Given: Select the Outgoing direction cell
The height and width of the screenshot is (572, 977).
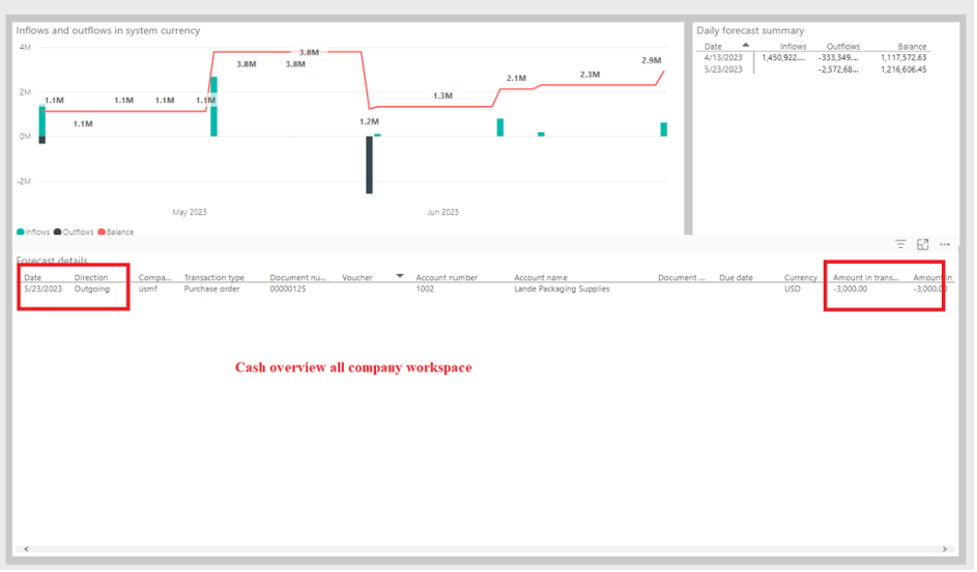Looking at the screenshot, I should pyautogui.click(x=92, y=288).
